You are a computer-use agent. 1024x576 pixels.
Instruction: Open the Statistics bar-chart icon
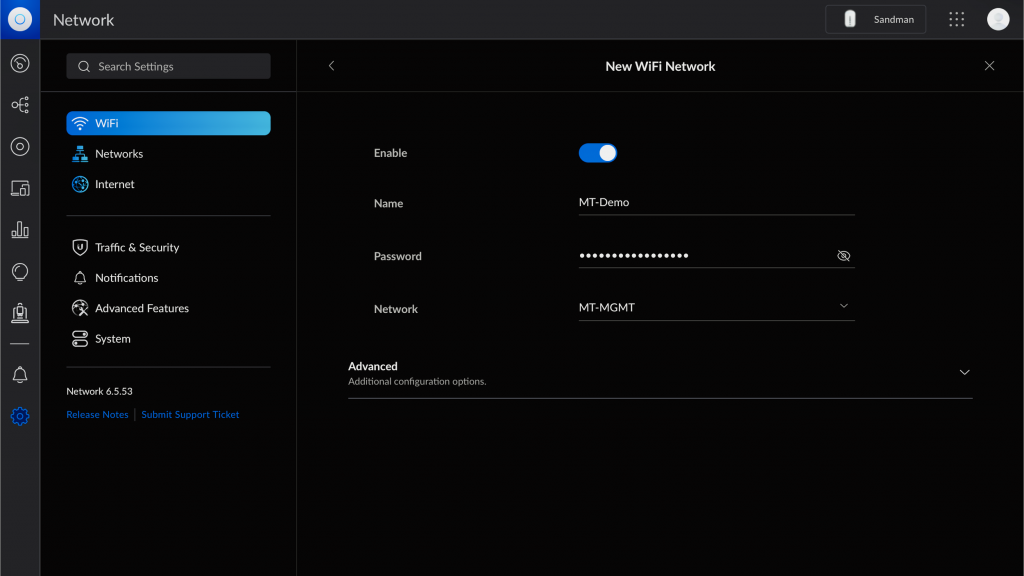[20, 229]
